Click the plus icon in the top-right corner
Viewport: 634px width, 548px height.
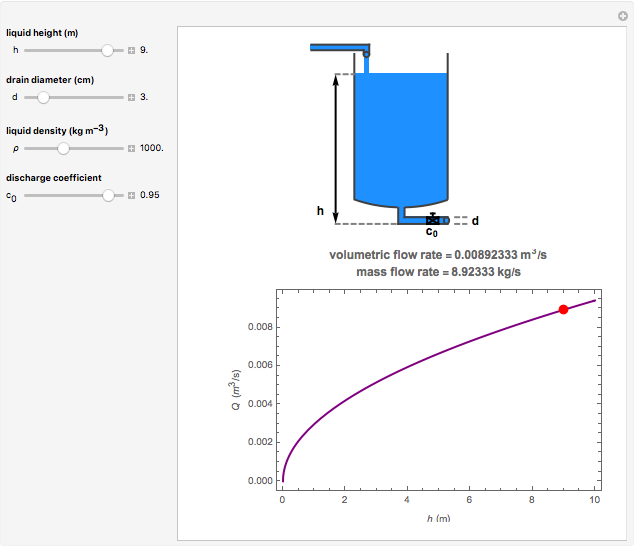621,15
